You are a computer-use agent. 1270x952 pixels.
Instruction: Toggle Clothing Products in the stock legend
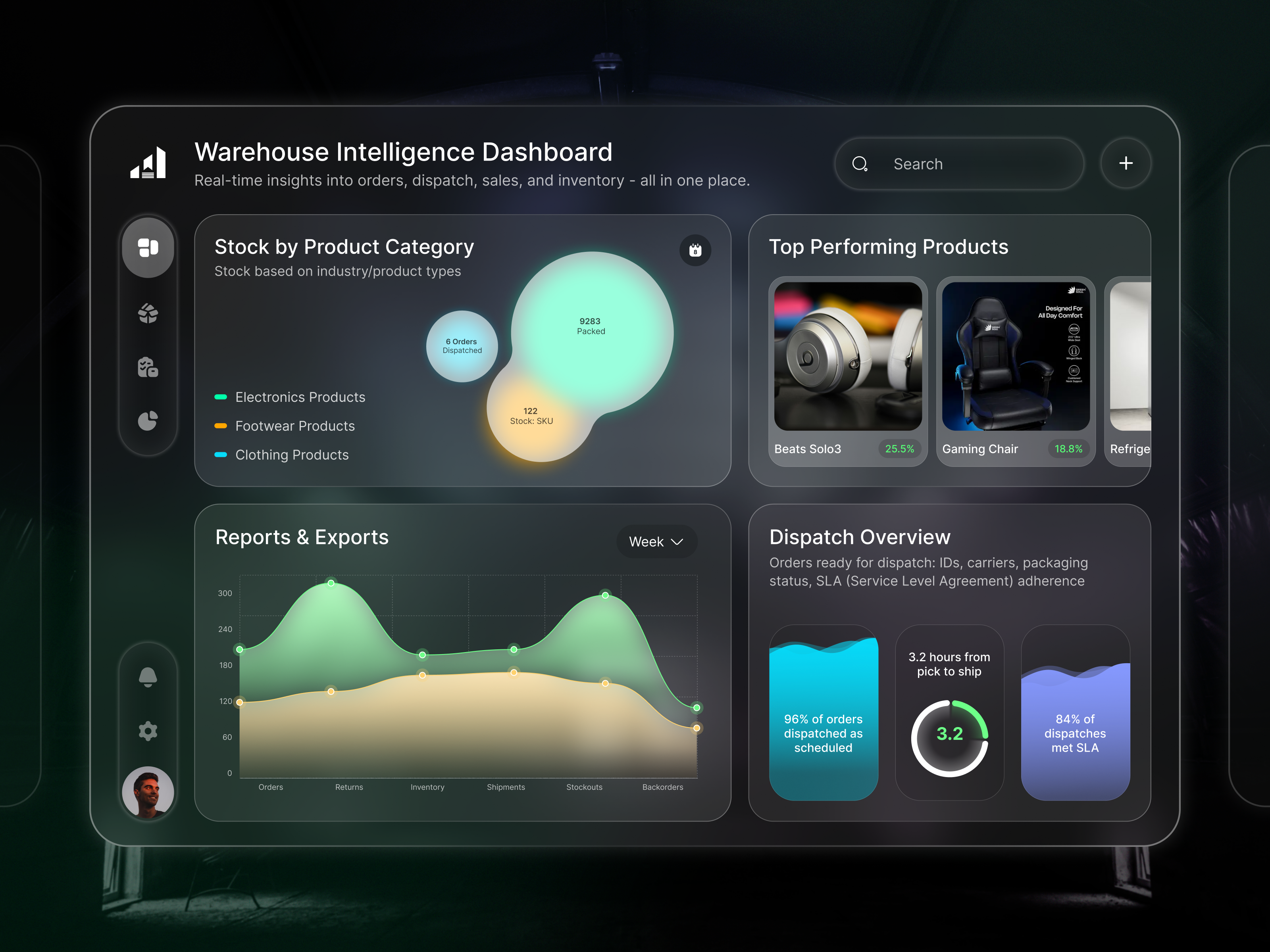[292, 455]
